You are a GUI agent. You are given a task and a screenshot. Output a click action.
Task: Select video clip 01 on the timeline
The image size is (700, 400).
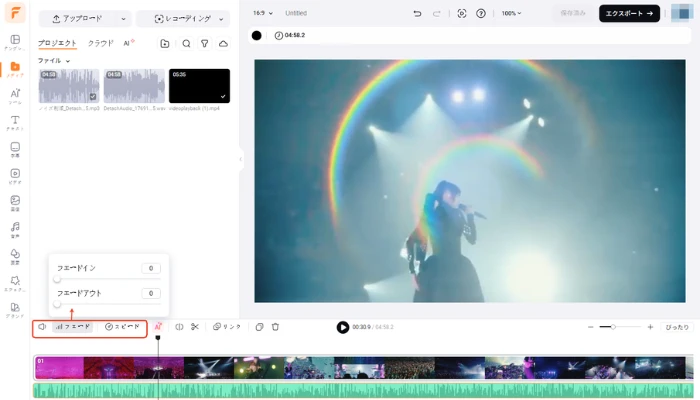click(364, 368)
